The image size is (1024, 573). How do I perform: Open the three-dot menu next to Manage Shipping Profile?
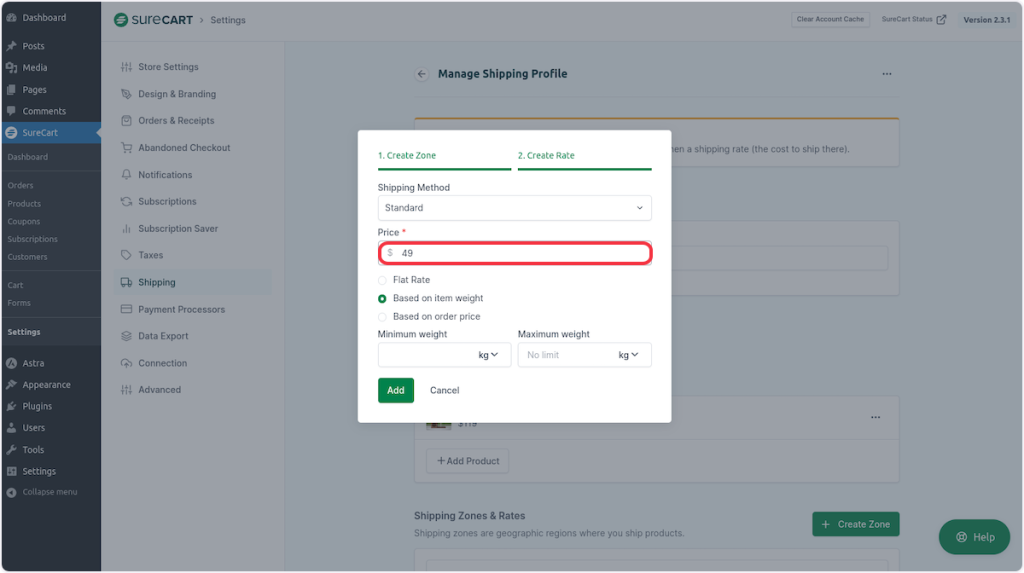[x=886, y=74]
